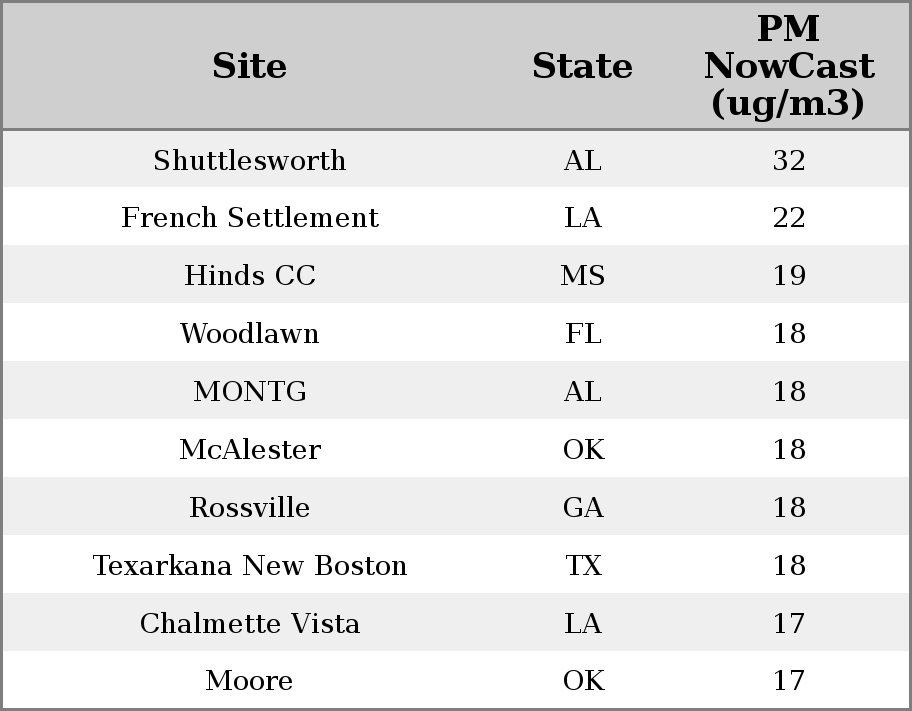Click the value 22 for French Settlement
The width and height of the screenshot is (912, 711).
point(789,218)
